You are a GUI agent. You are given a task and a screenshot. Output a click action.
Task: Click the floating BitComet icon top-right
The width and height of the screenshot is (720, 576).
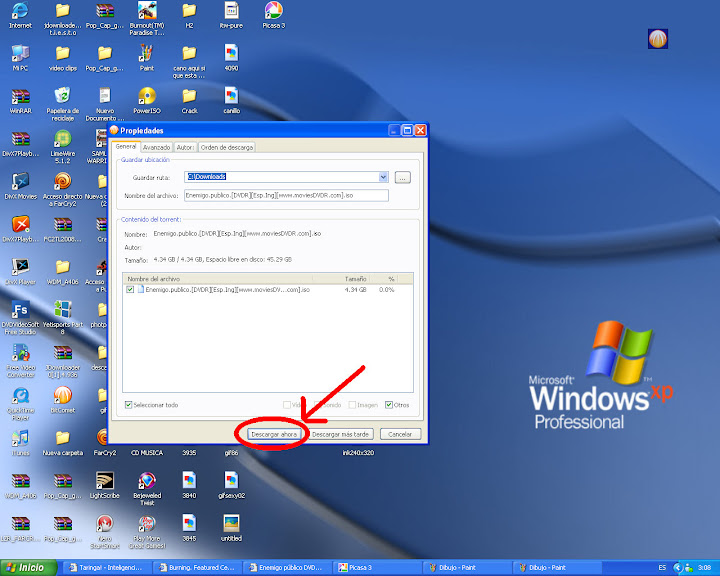pos(658,39)
